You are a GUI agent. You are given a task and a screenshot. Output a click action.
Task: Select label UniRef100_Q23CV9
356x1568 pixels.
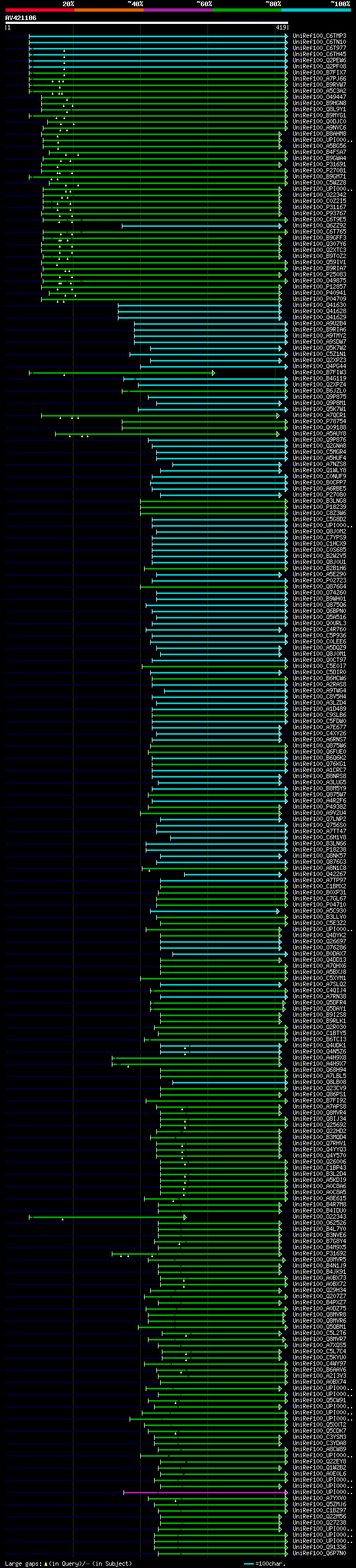point(319,1089)
